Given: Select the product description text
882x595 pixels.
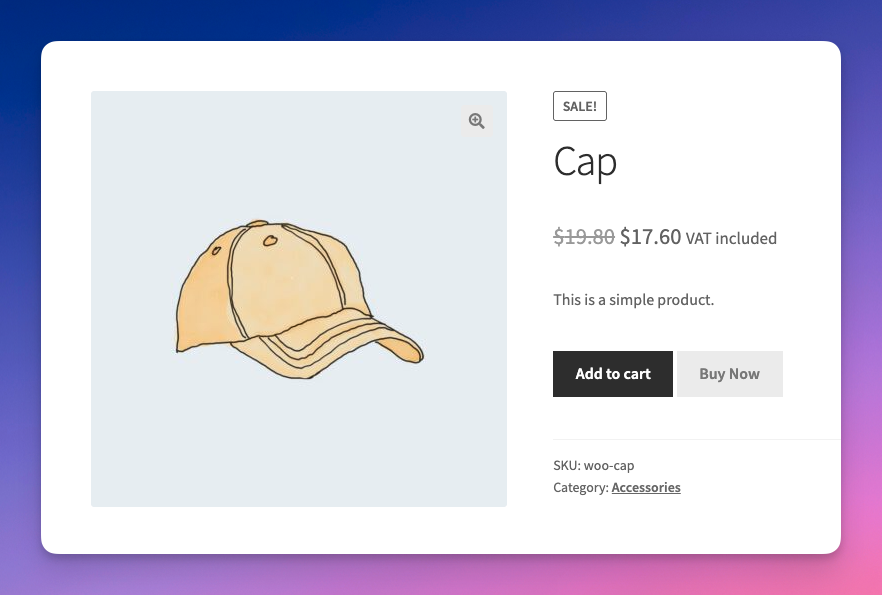Looking at the screenshot, I should (x=633, y=299).
